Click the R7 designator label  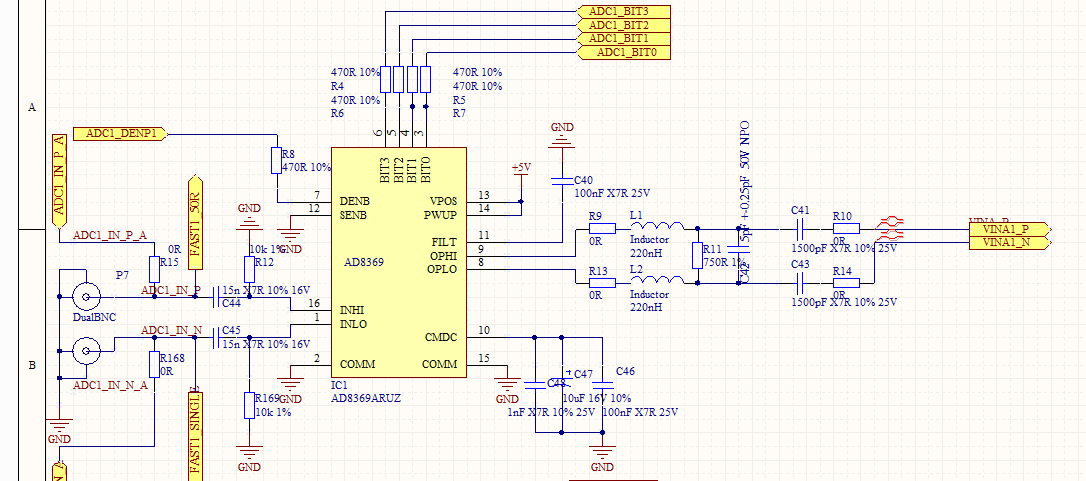pos(460,113)
